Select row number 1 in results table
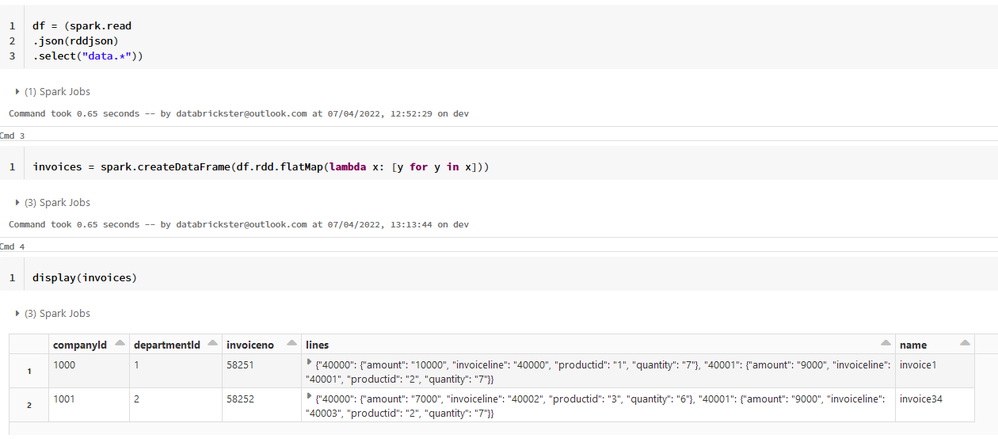This screenshot has height=439, width=998. (x=29, y=370)
